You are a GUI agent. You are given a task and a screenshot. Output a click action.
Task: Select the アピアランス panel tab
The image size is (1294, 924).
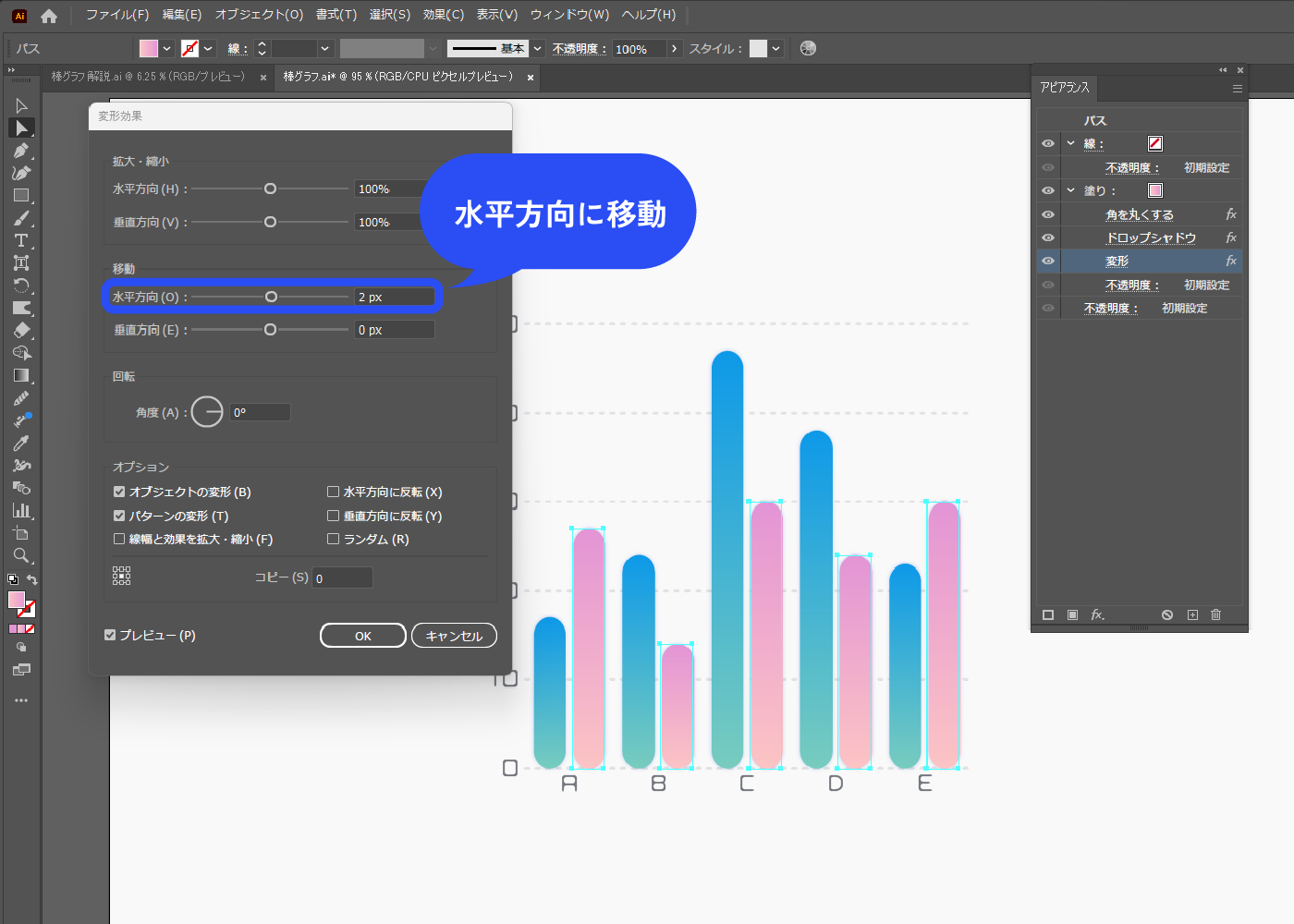point(1065,88)
